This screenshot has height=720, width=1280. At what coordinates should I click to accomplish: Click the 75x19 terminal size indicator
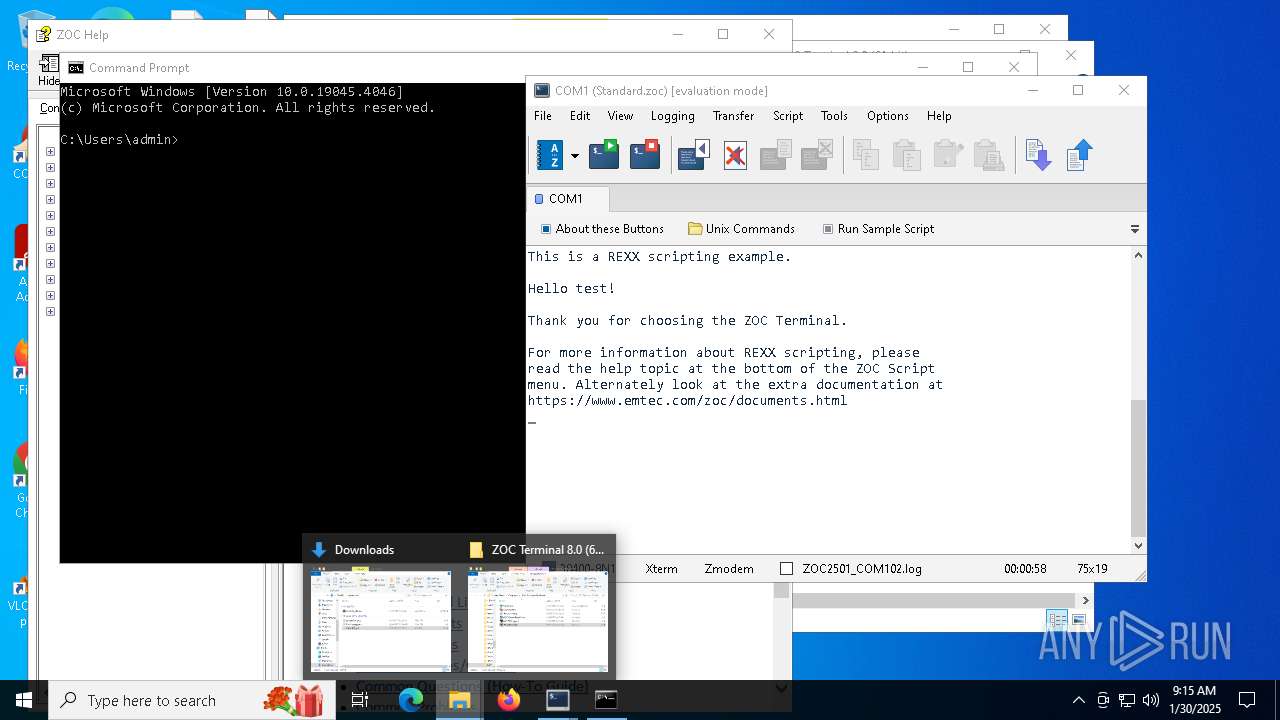point(1092,569)
